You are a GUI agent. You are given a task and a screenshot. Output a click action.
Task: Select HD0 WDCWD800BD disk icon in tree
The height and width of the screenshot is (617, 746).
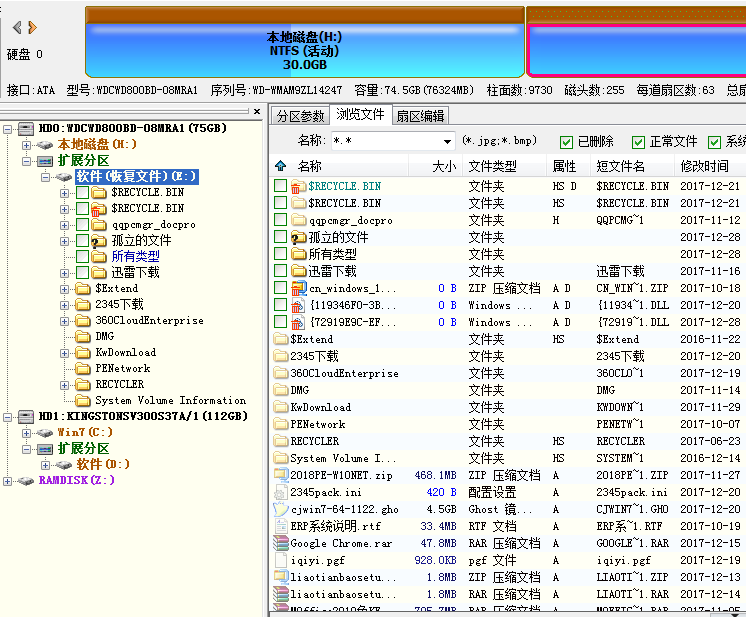26,128
